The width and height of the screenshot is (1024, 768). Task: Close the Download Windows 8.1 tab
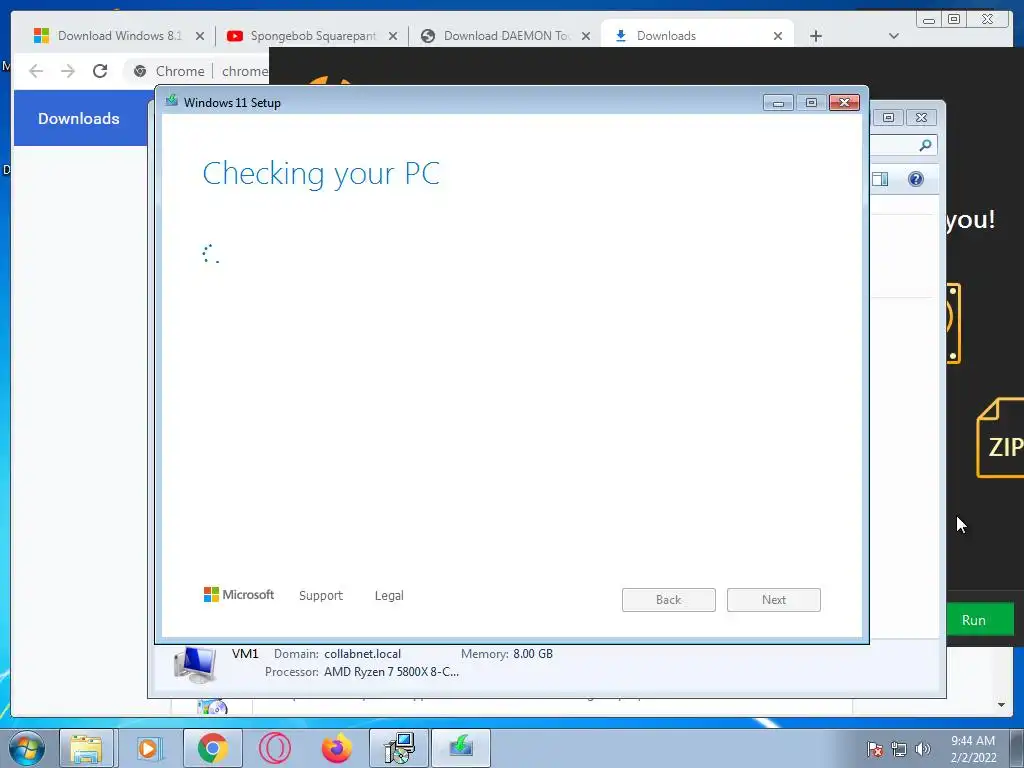tap(200, 36)
